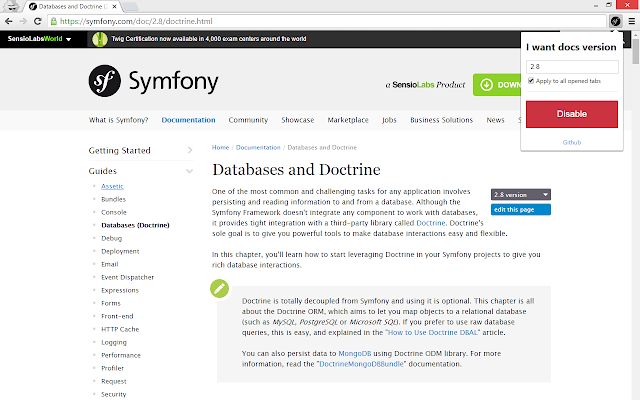Screen dimensions: 640x400
Task: Reload the page with the refresh icon
Action: coord(38,21)
